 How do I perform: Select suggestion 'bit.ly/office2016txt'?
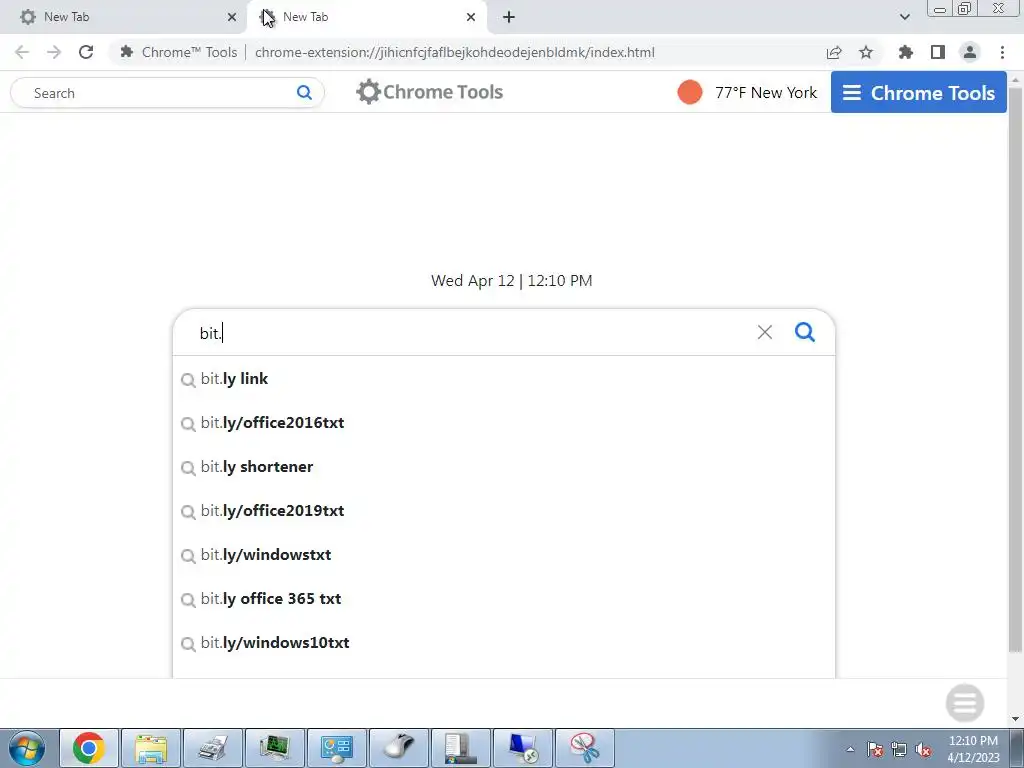504,423
